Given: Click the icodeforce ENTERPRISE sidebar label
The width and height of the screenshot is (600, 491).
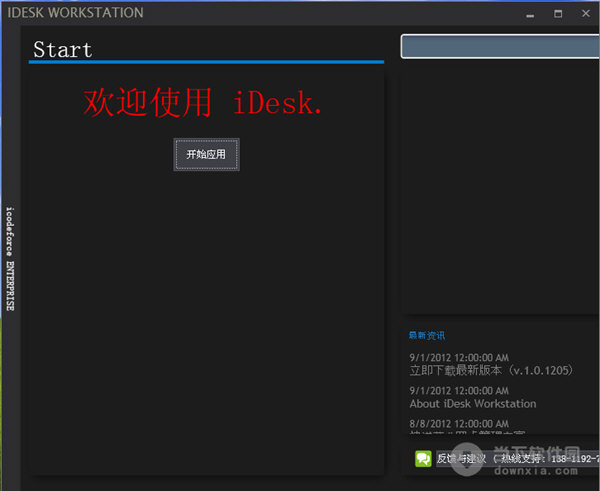Looking at the screenshot, I should pyautogui.click(x=10, y=259).
